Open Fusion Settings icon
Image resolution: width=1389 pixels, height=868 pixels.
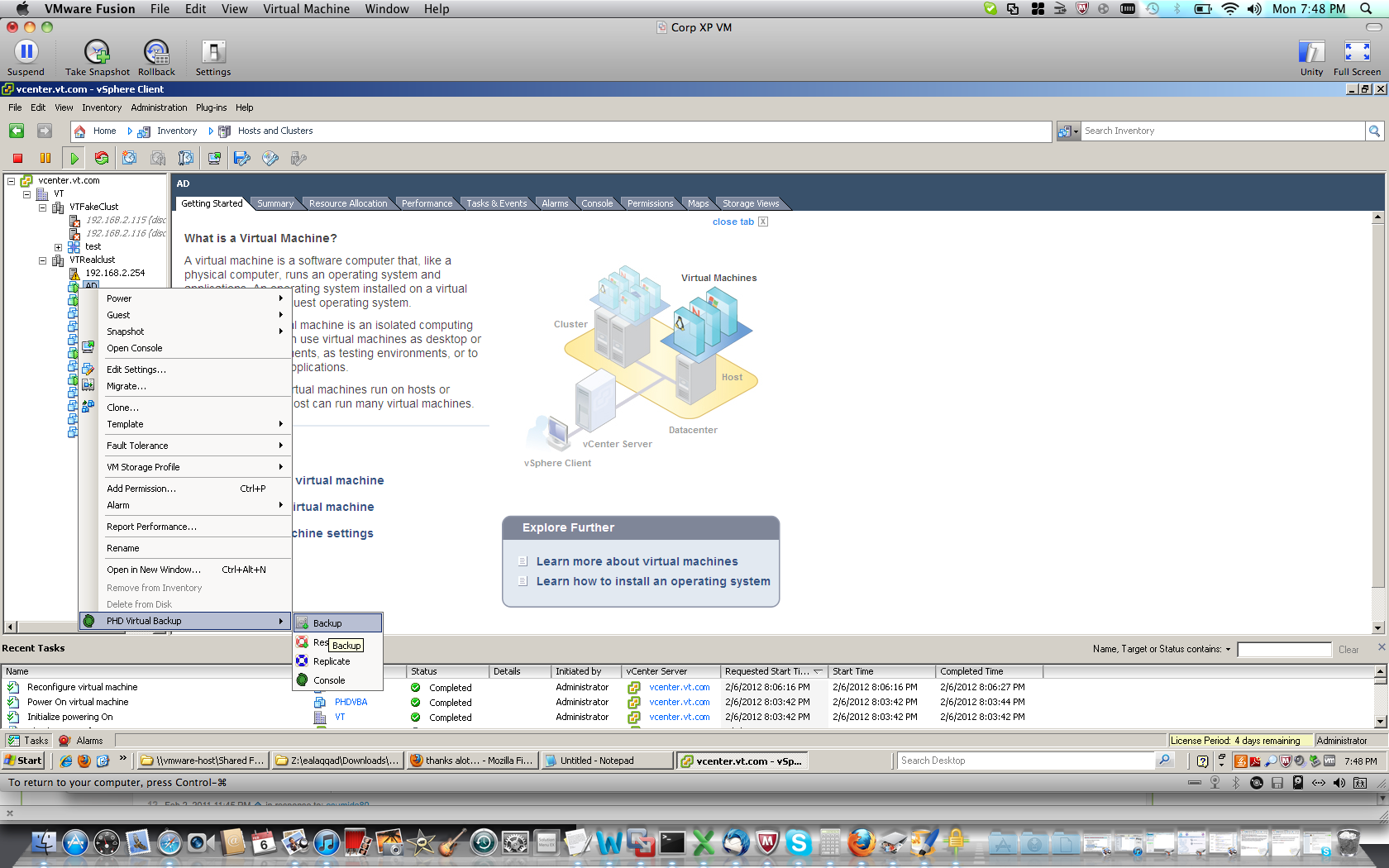213,52
